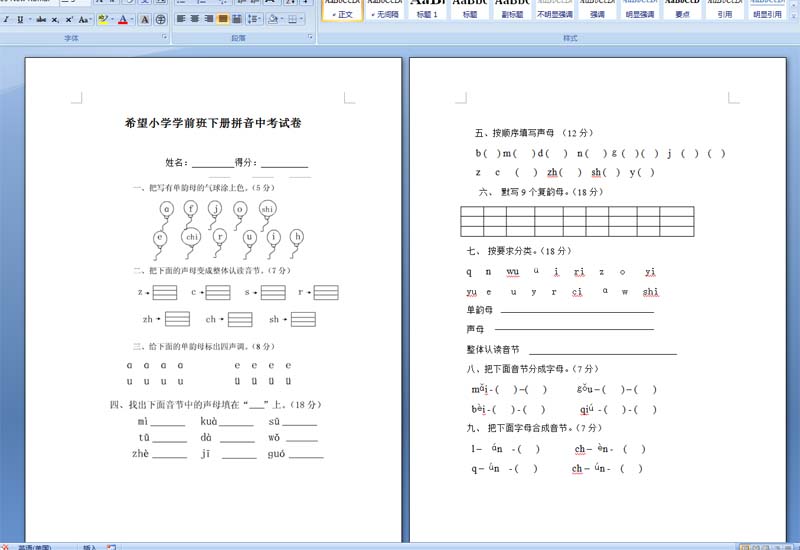Open enclosed character tool
Image resolution: width=800 pixels, height=550 pixels.
161,19
